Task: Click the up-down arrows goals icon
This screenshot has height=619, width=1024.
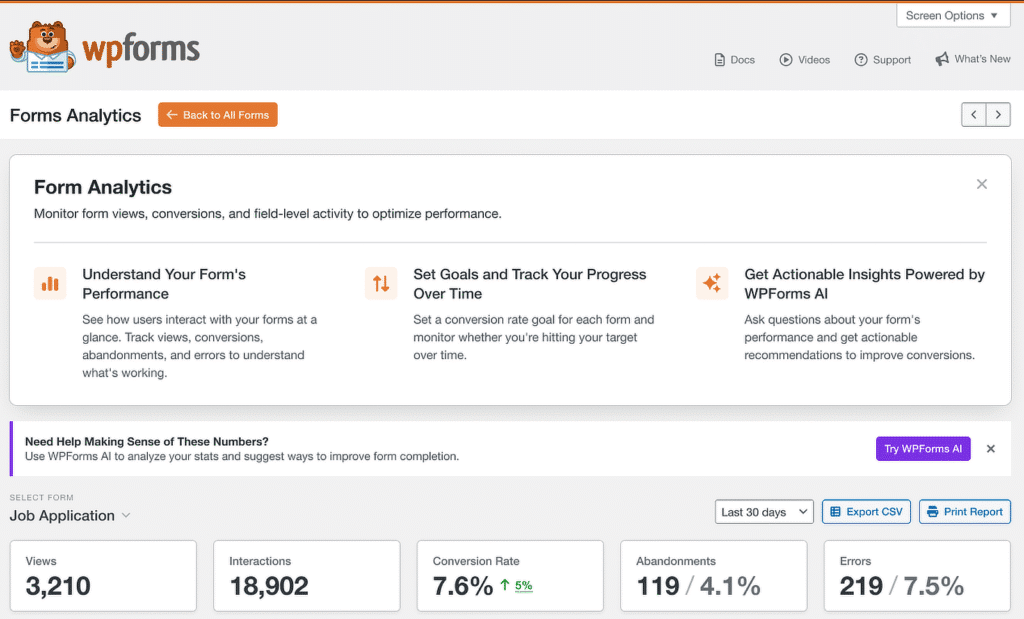Action: point(381,283)
